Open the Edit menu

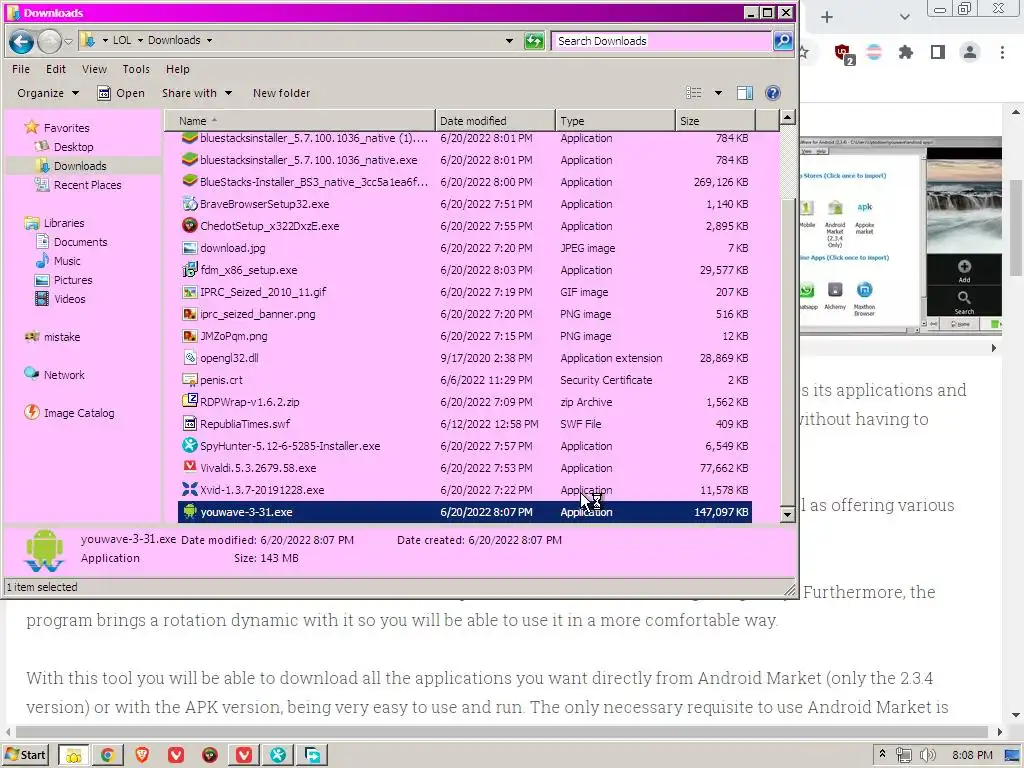[x=56, y=69]
